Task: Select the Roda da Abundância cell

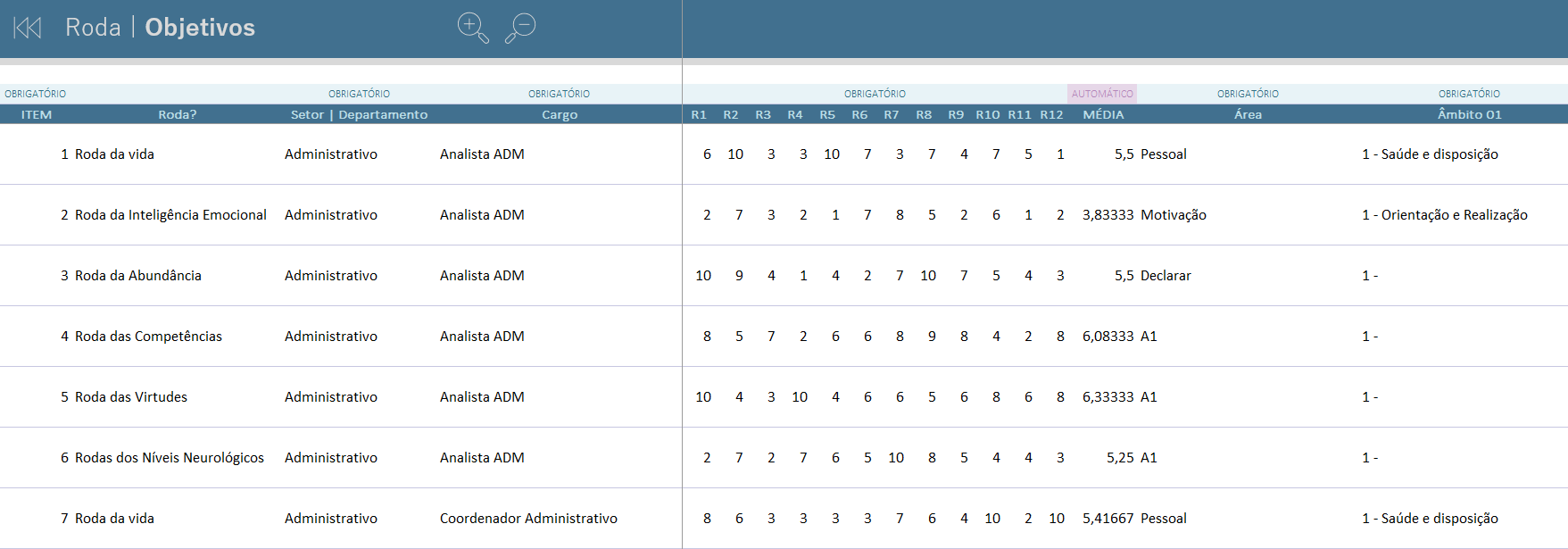Action: [x=138, y=276]
